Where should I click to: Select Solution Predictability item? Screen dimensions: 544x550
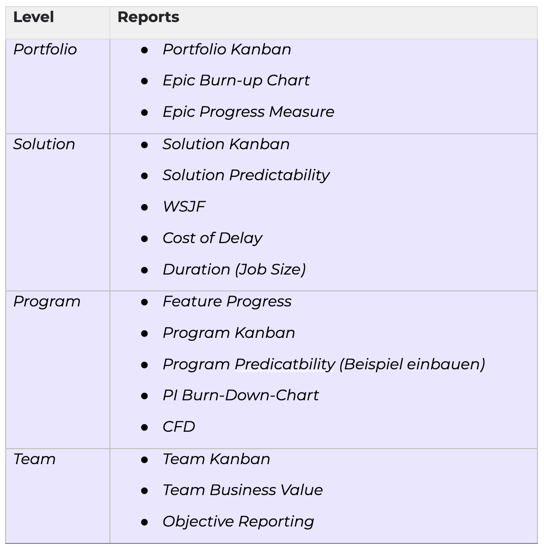[246, 175]
